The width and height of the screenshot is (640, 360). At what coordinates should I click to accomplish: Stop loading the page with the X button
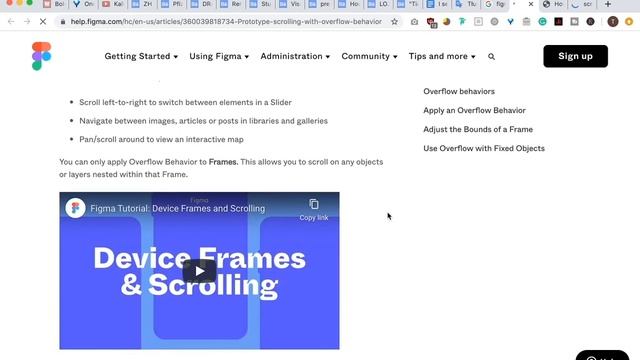pos(43,22)
